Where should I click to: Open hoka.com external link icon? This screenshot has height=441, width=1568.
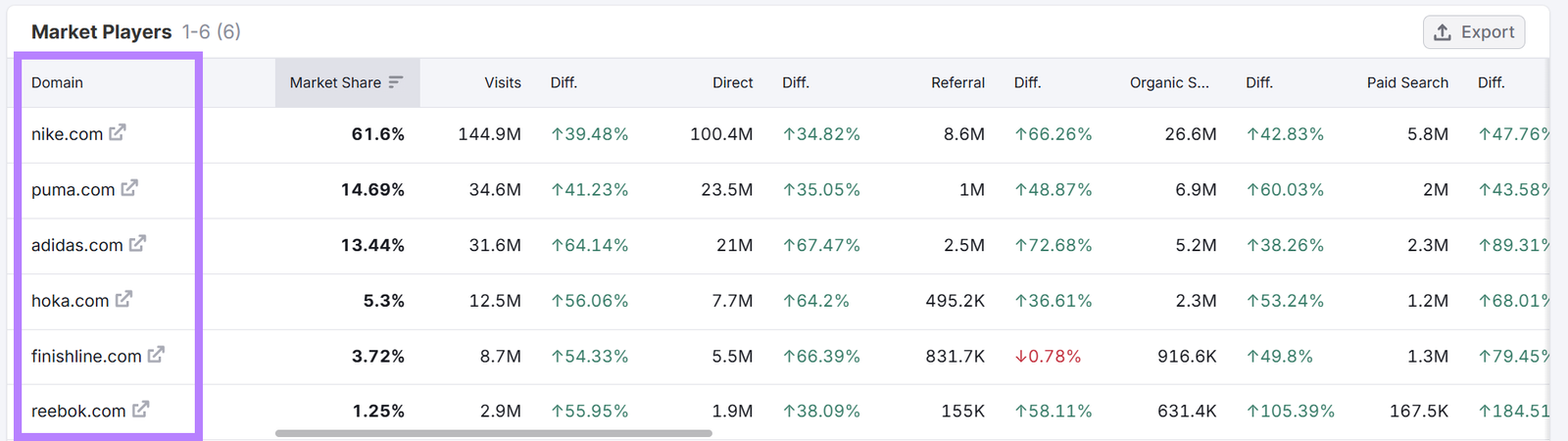coord(123,299)
